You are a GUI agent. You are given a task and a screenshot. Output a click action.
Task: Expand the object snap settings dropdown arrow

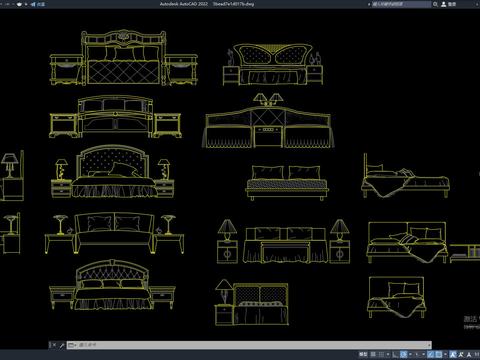click(x=445, y=354)
